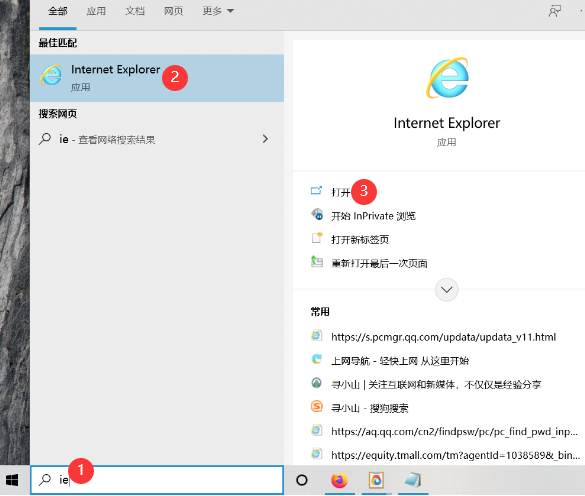Open the 更多 dropdown filter

pyautogui.click(x=218, y=11)
